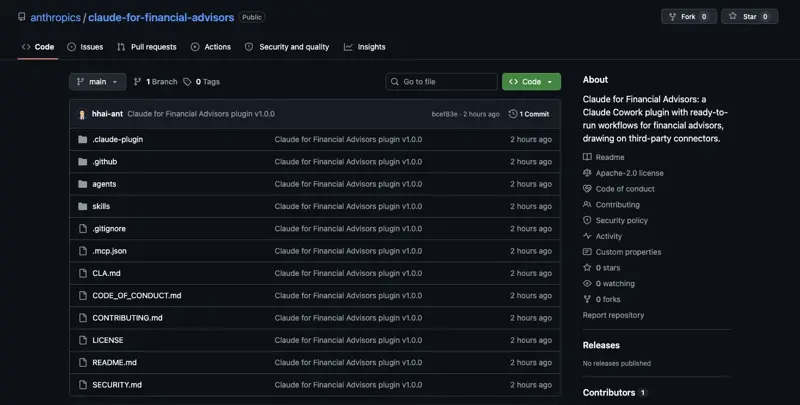Open the LICENSE file name
The height and width of the screenshot is (405, 800).
(x=108, y=340)
